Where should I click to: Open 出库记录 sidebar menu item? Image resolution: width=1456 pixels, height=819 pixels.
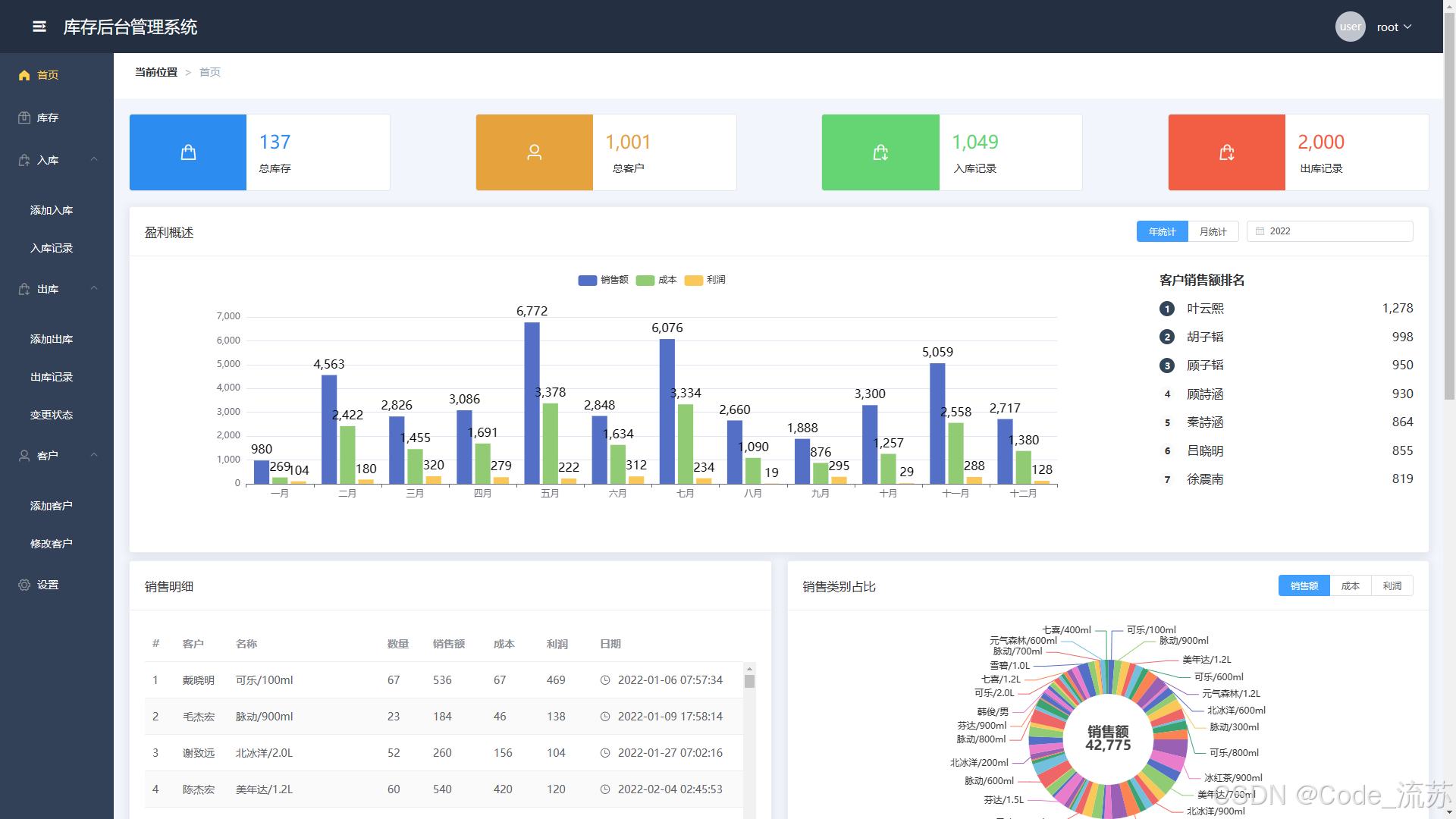pyautogui.click(x=52, y=377)
